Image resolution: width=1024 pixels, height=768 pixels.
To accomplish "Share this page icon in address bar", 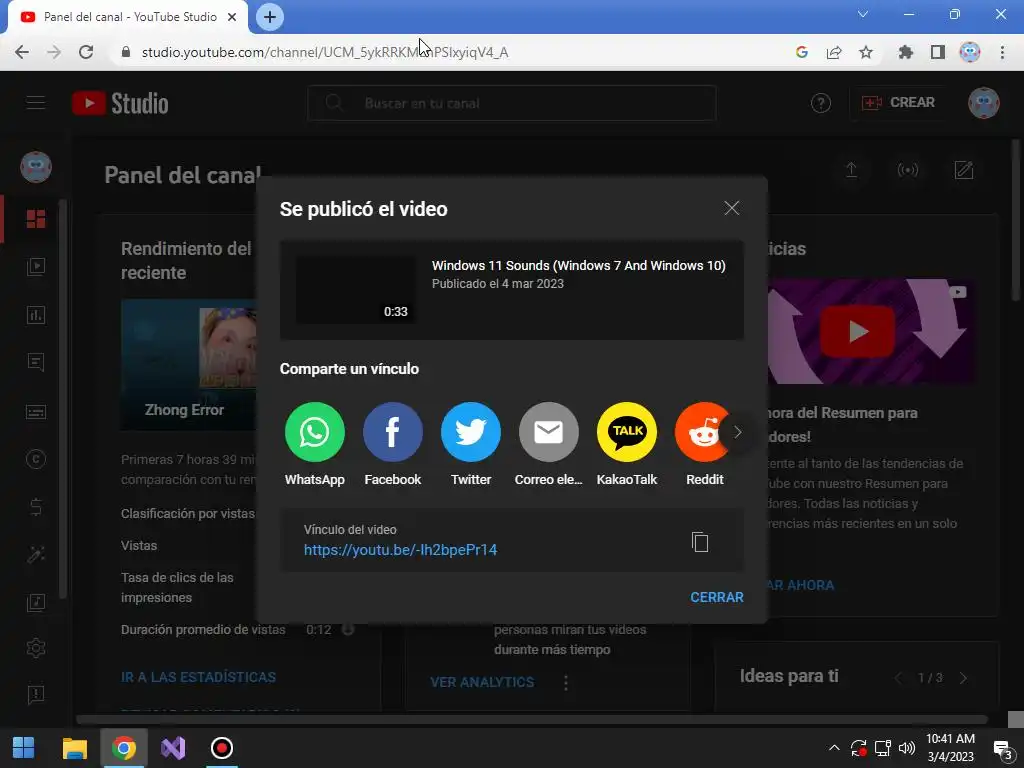I will tap(834, 52).
